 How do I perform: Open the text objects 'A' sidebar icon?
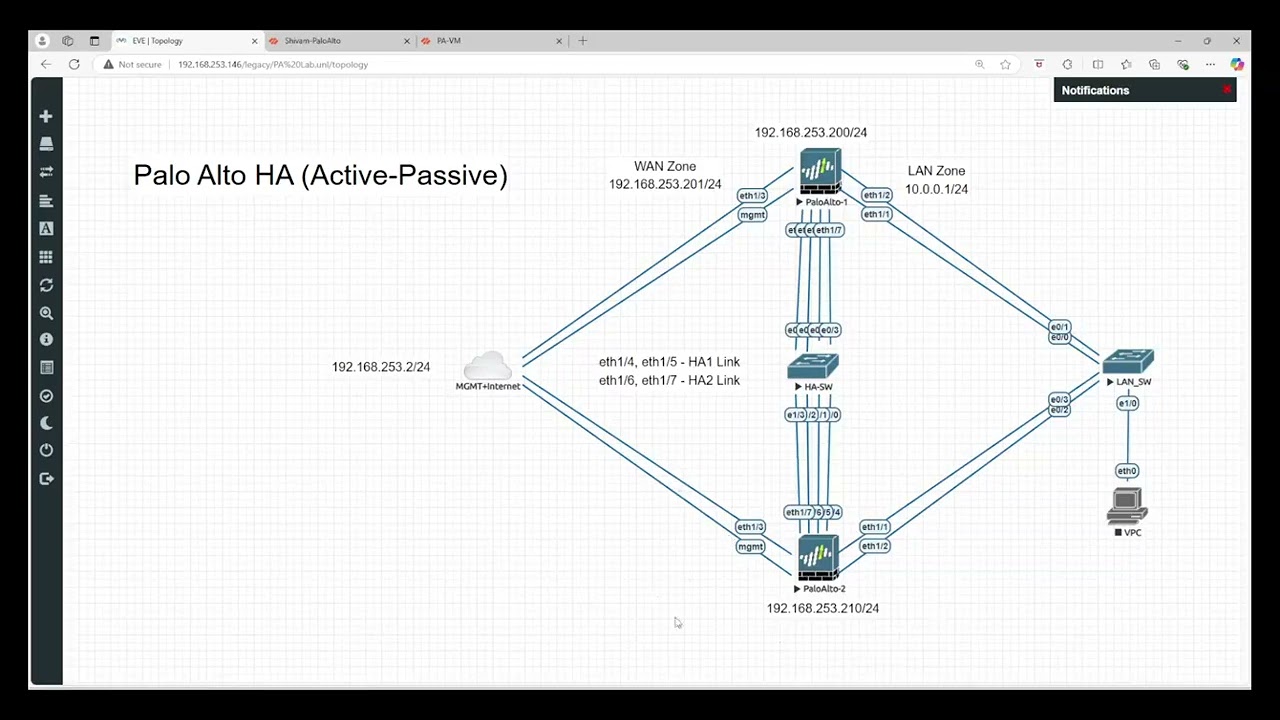pyautogui.click(x=46, y=228)
